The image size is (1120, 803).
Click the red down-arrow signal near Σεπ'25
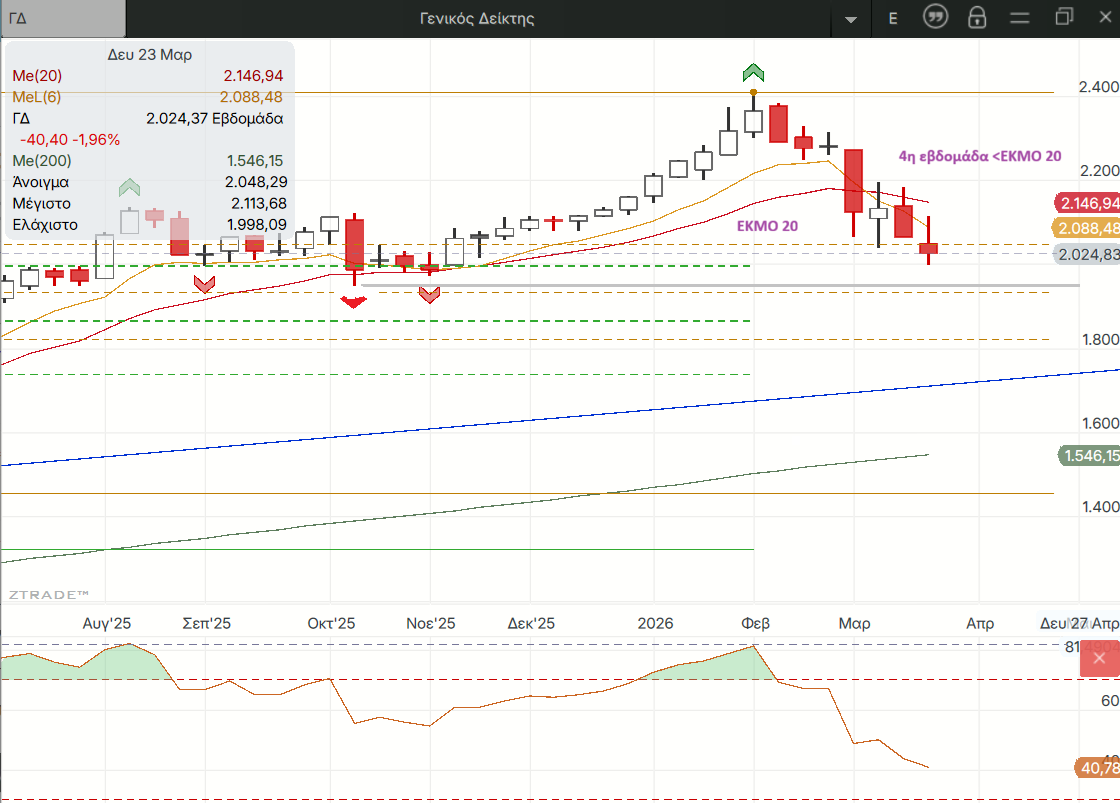pos(204,284)
